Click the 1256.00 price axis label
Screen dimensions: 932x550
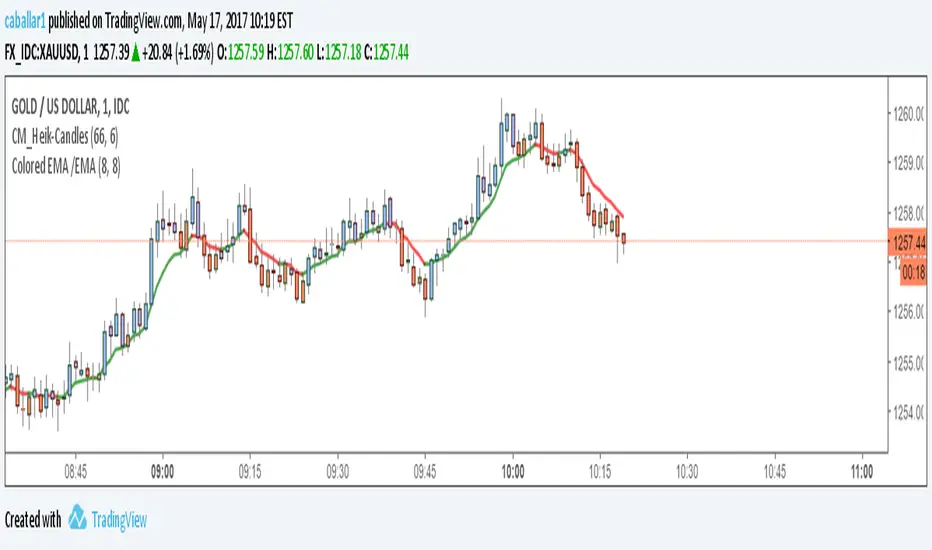[x=908, y=312]
